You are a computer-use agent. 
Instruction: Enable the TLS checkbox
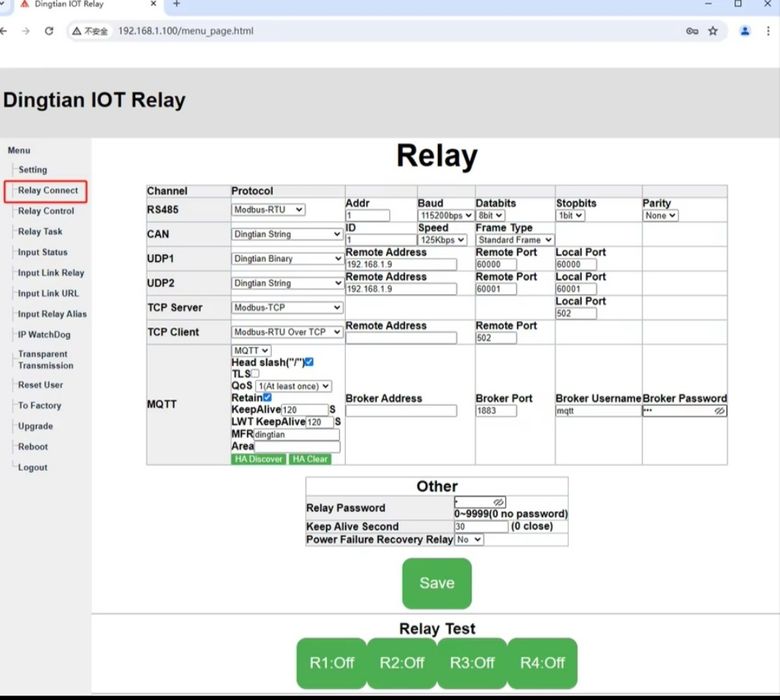[x=255, y=373]
